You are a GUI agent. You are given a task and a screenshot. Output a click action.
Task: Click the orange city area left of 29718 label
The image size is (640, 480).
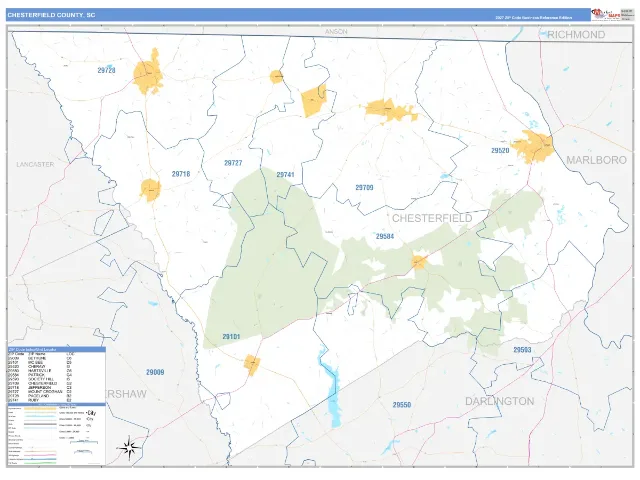coord(151,190)
